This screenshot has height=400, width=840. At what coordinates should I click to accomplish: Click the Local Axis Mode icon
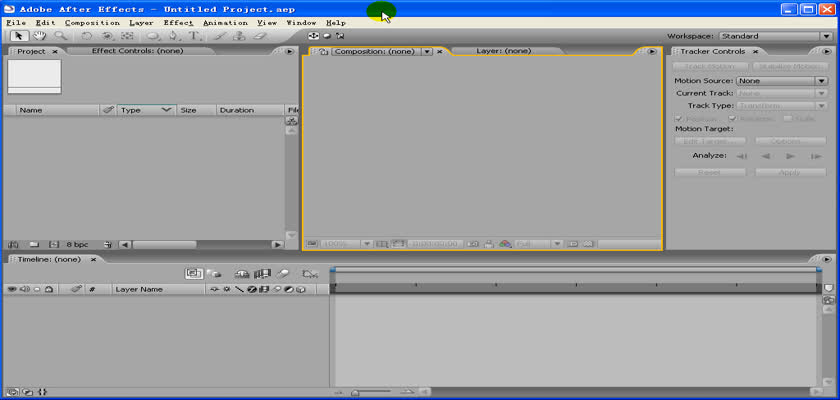(313, 36)
